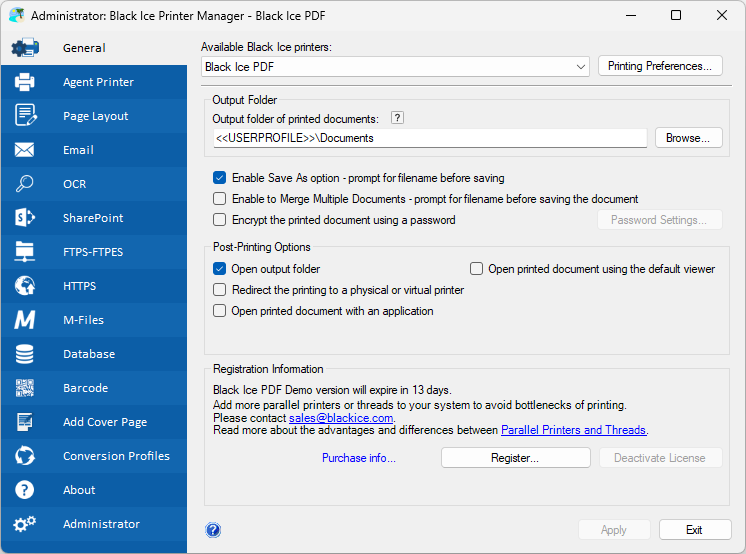Click the Register button

pyautogui.click(x=515, y=458)
